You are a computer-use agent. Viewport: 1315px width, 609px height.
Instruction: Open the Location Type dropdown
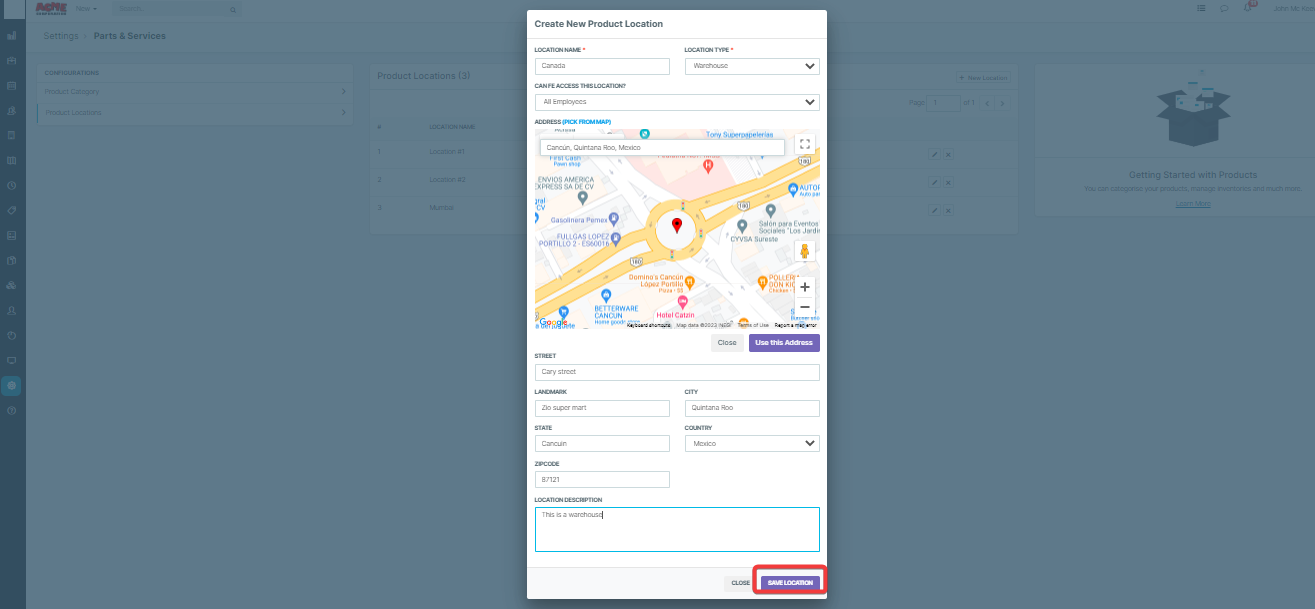tap(751, 66)
